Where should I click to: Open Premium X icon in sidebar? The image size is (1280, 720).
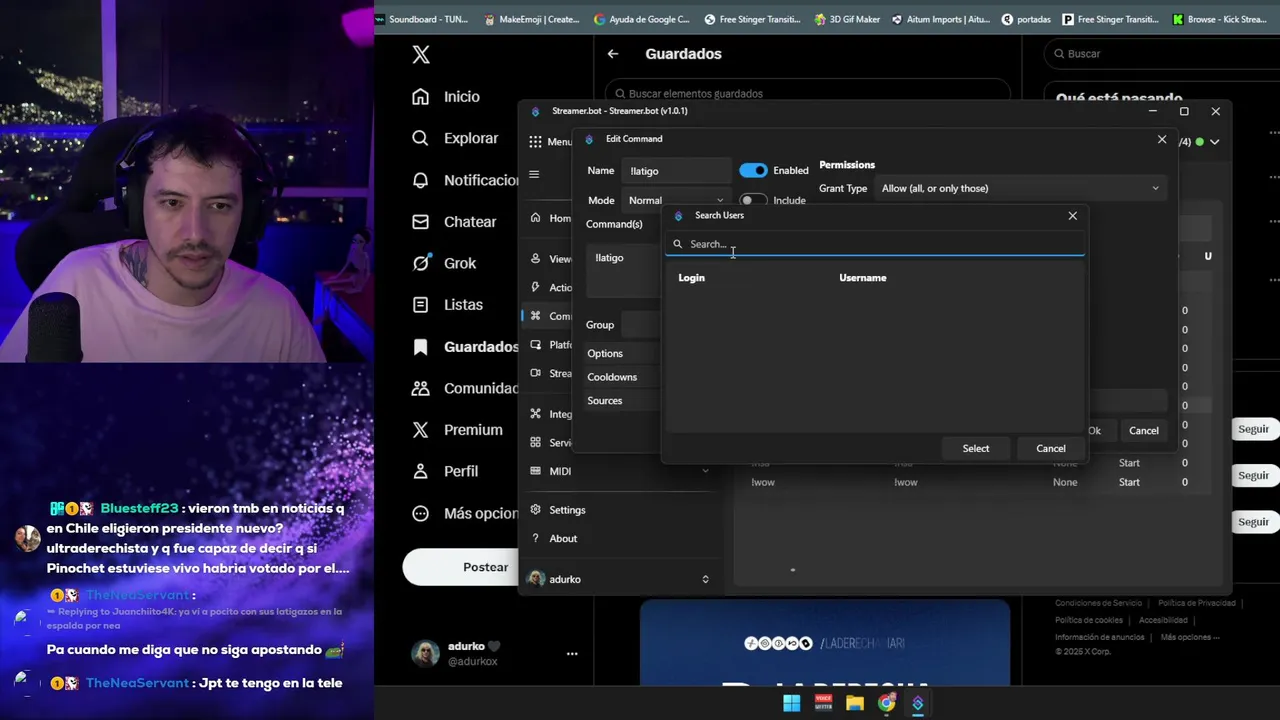421,429
